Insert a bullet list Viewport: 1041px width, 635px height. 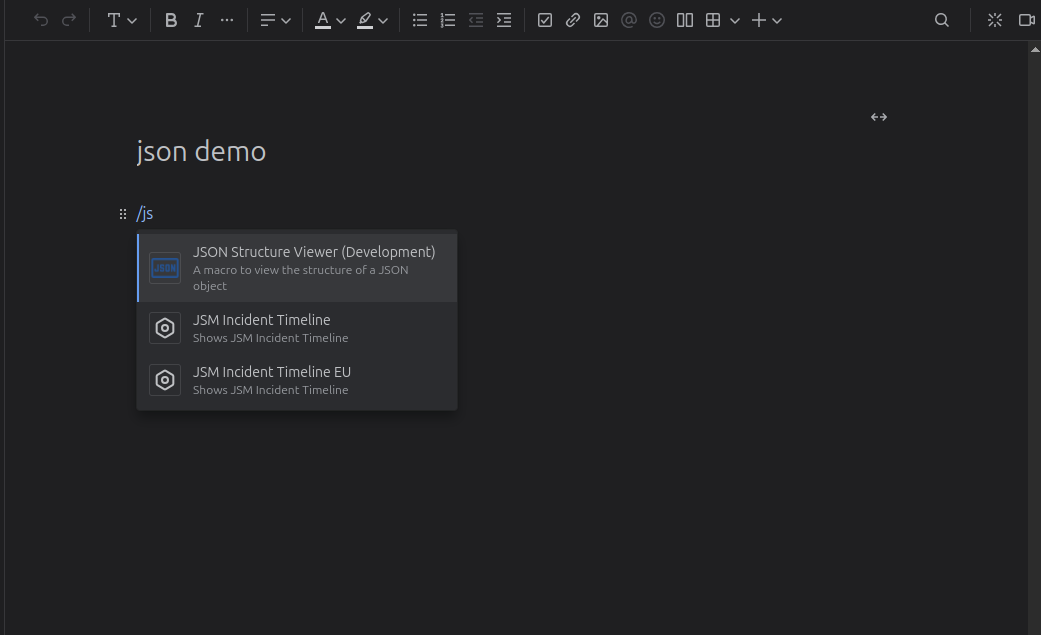coord(420,20)
